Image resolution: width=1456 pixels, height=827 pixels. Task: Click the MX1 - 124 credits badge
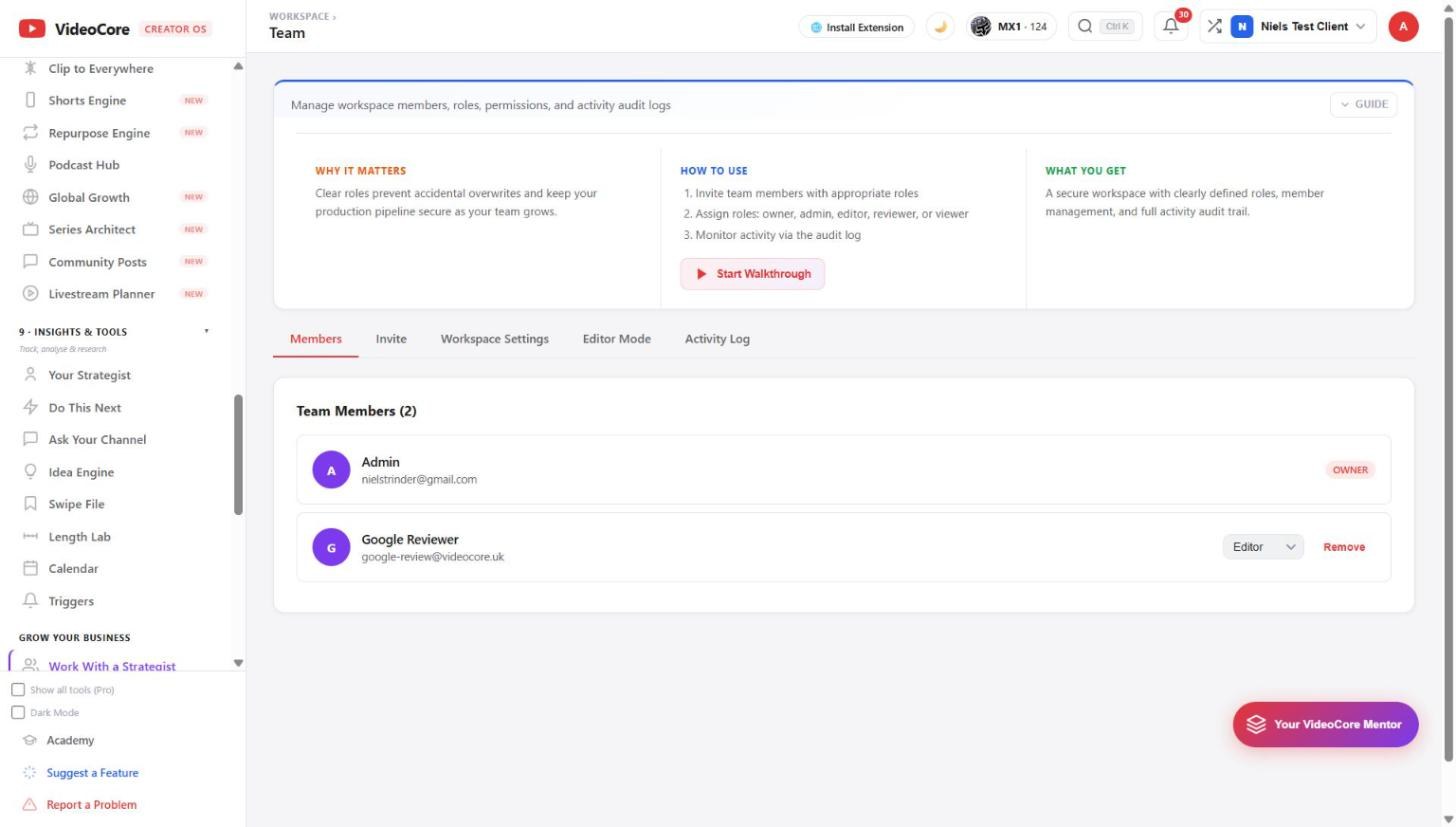click(x=1011, y=27)
